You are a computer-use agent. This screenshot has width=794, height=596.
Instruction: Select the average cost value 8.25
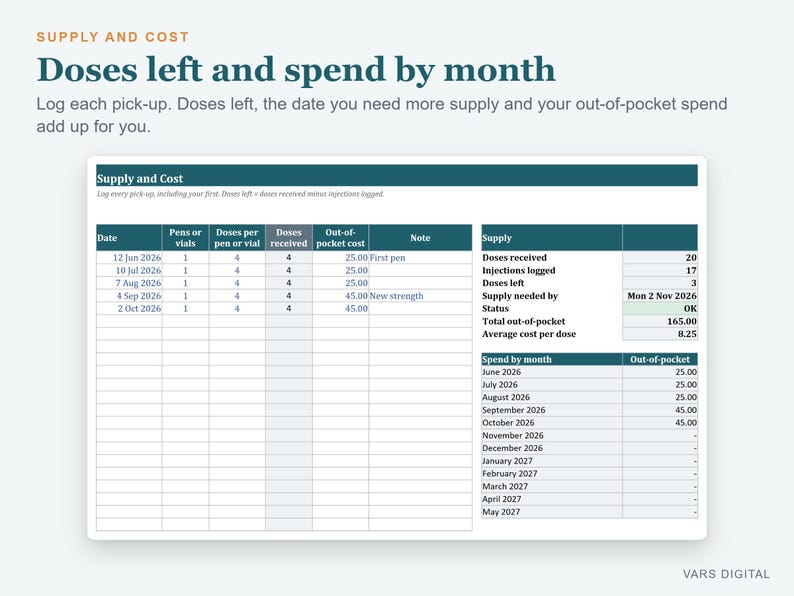tap(660, 334)
